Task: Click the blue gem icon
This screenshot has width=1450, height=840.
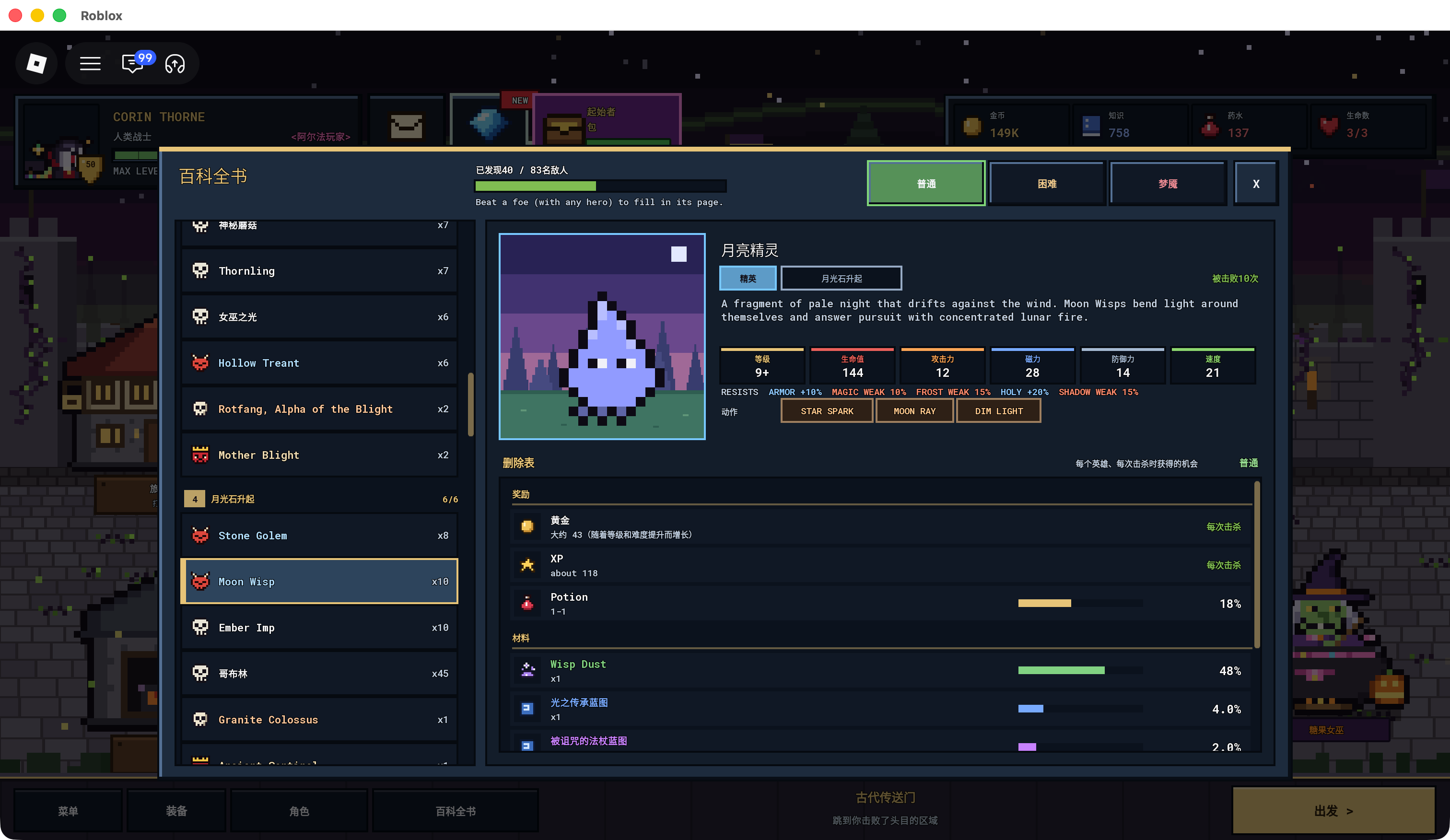Action: pyautogui.click(x=489, y=123)
